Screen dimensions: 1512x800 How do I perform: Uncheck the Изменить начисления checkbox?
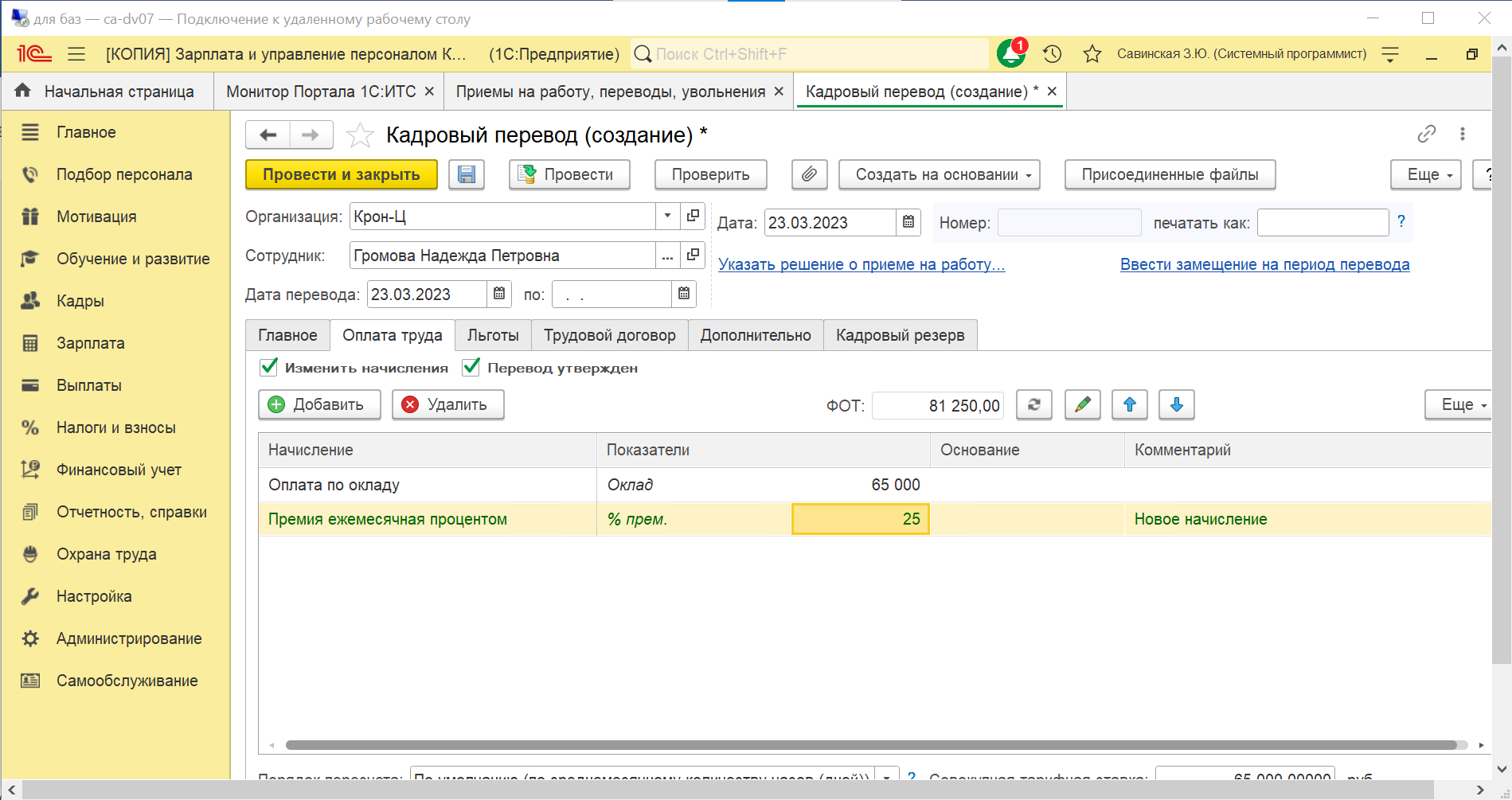269,367
